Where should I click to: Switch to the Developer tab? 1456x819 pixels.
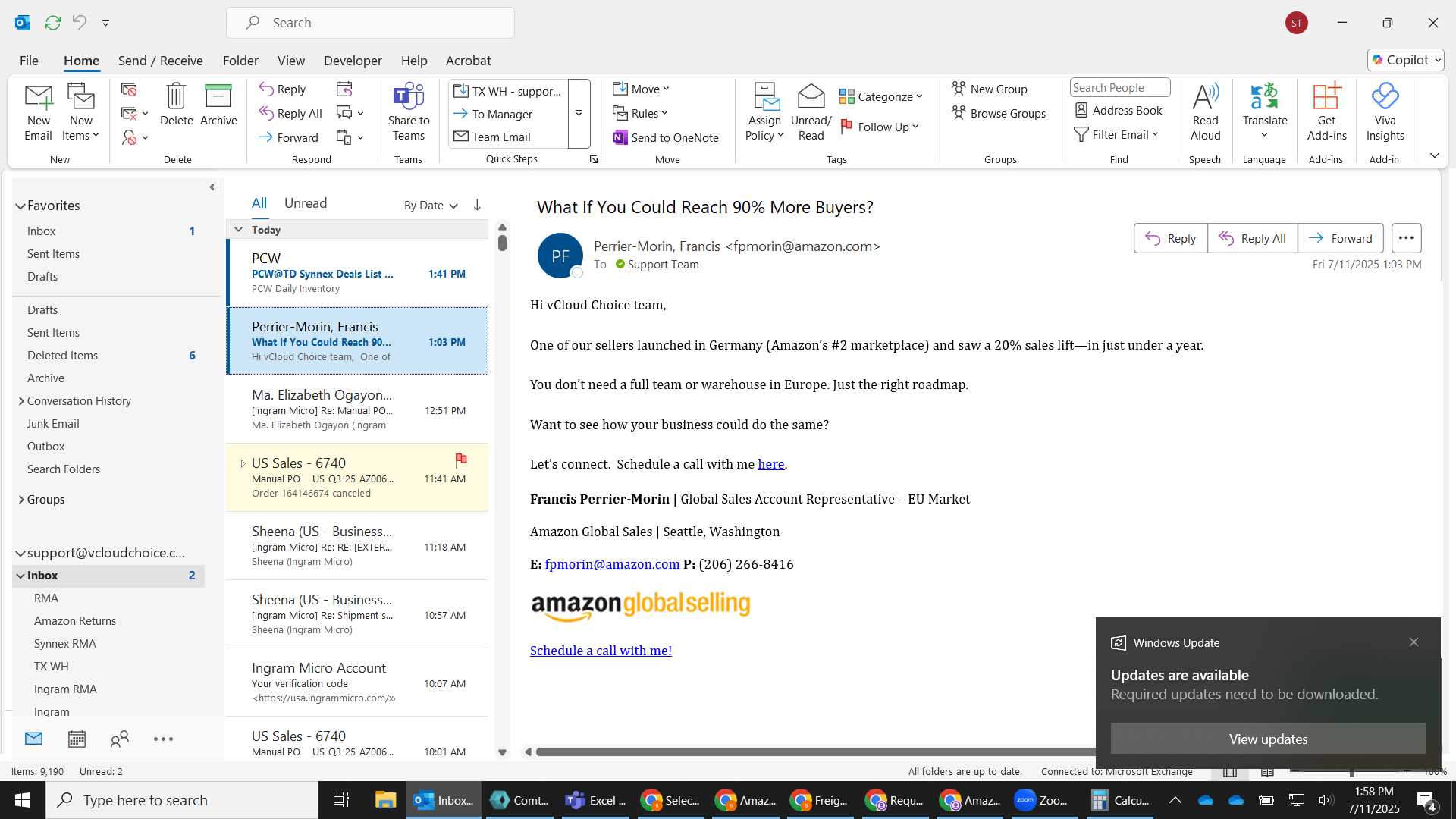tap(353, 61)
